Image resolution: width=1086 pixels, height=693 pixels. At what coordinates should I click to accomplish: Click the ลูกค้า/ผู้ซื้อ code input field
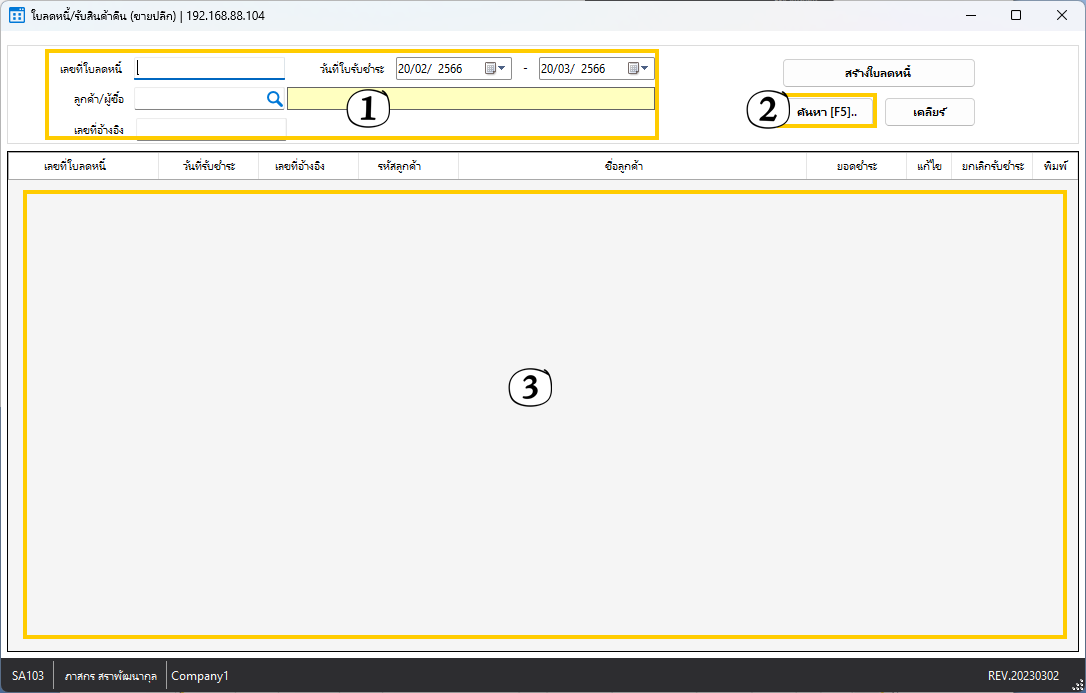pyautogui.click(x=198, y=98)
